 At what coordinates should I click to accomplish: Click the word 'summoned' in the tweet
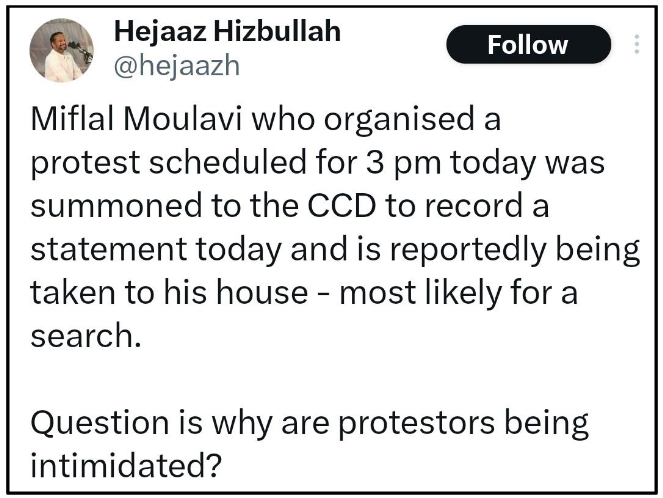116,205
